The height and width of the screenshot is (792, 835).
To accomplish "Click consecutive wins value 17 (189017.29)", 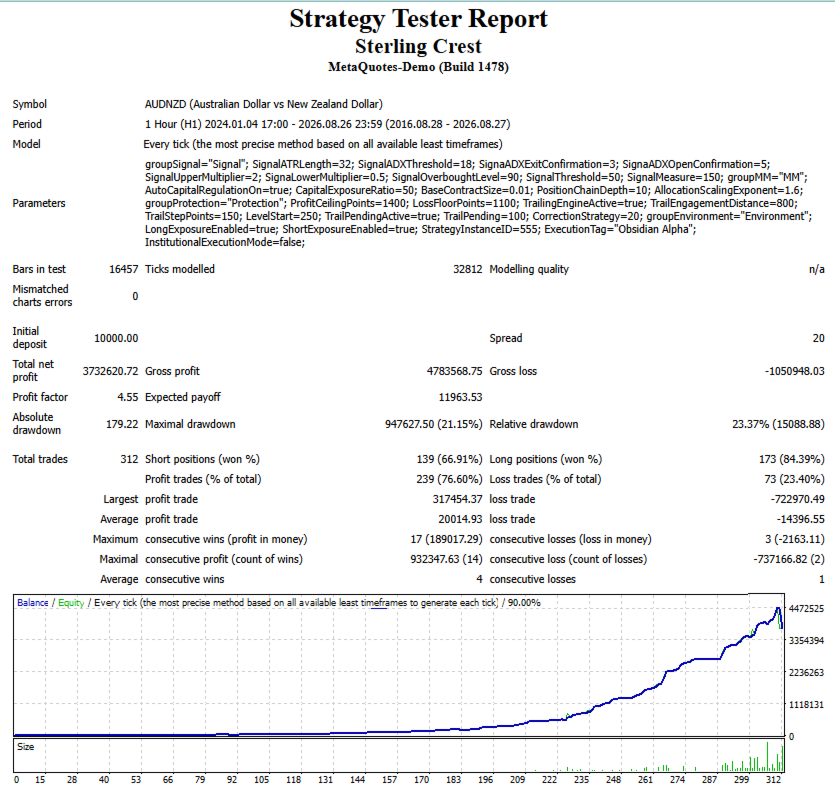I will point(446,540).
